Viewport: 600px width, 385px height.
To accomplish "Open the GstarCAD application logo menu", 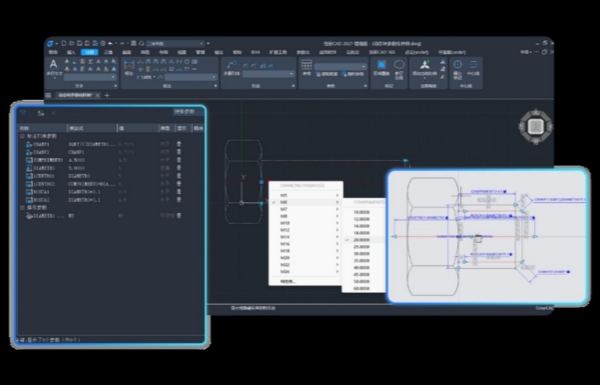I will (50, 44).
